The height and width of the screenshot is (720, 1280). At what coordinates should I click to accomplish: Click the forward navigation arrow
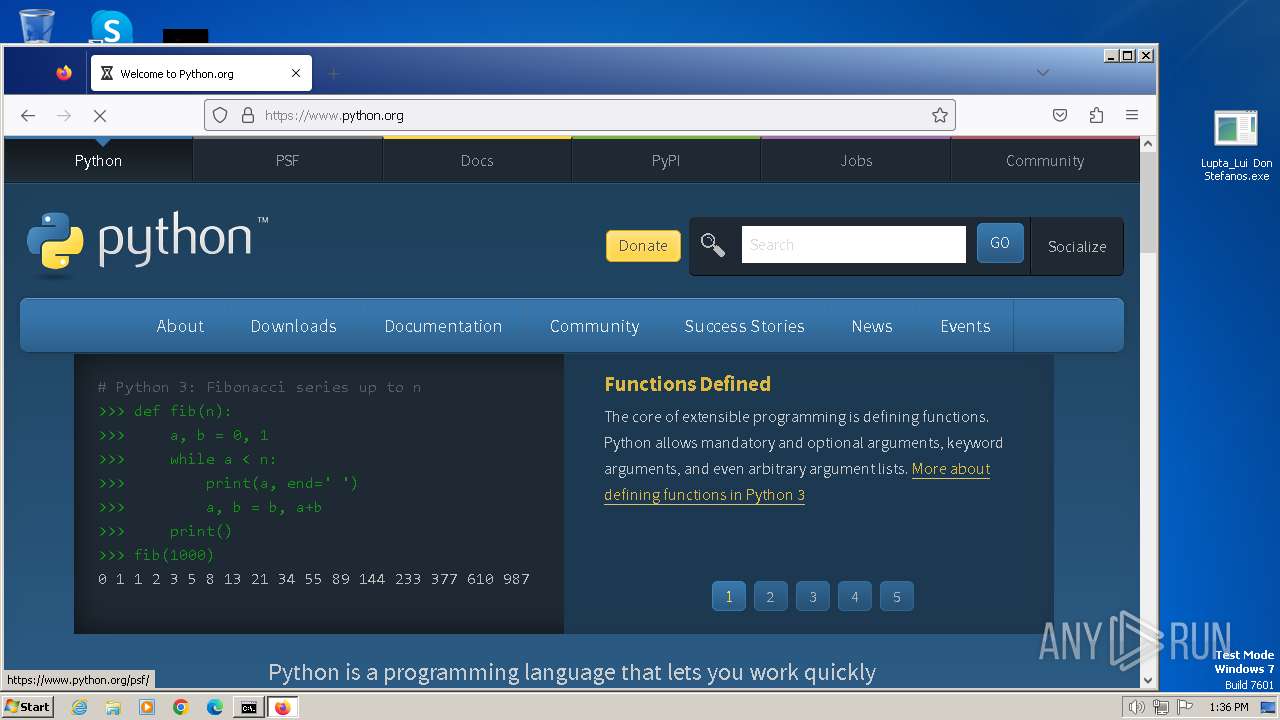64,115
